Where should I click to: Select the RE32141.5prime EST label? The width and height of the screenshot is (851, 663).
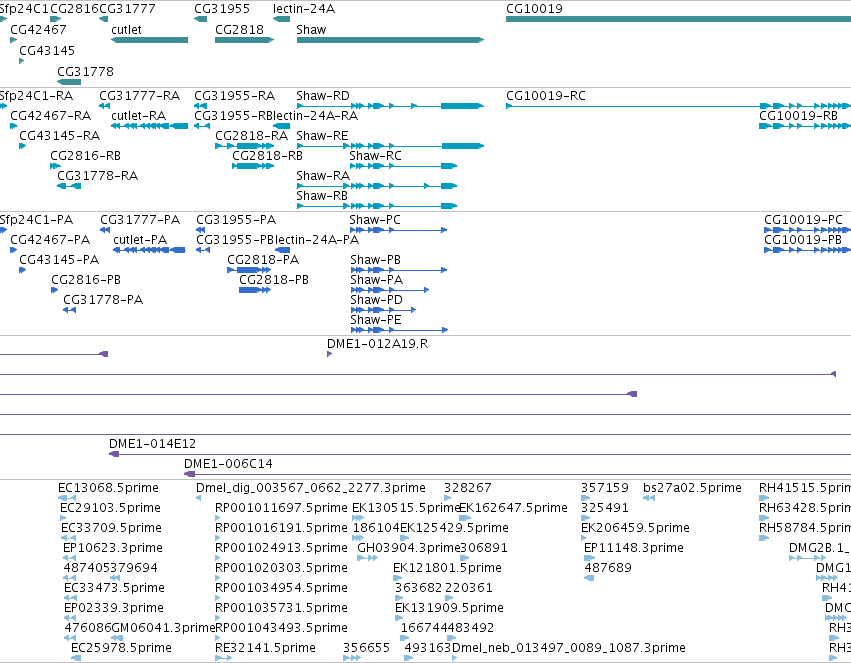tap(265, 648)
